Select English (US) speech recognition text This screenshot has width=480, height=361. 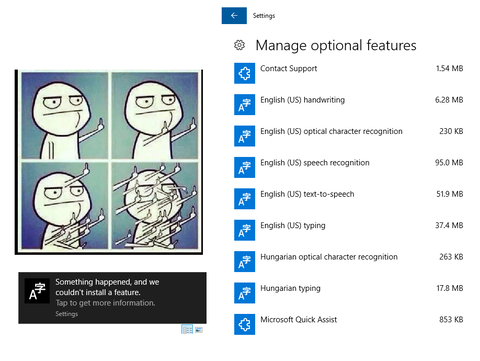tap(315, 163)
